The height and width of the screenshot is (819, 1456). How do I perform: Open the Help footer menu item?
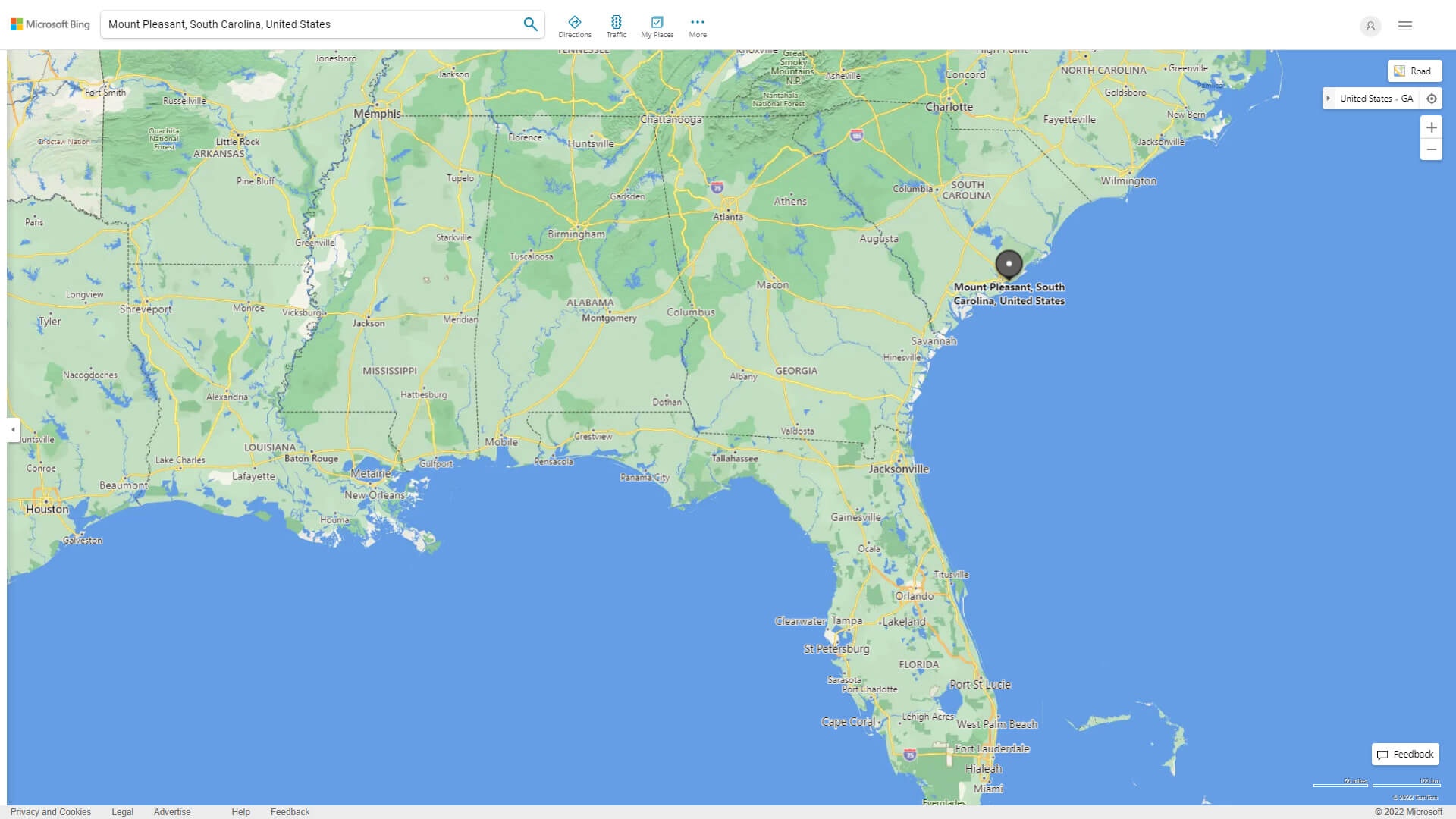pyautogui.click(x=240, y=811)
